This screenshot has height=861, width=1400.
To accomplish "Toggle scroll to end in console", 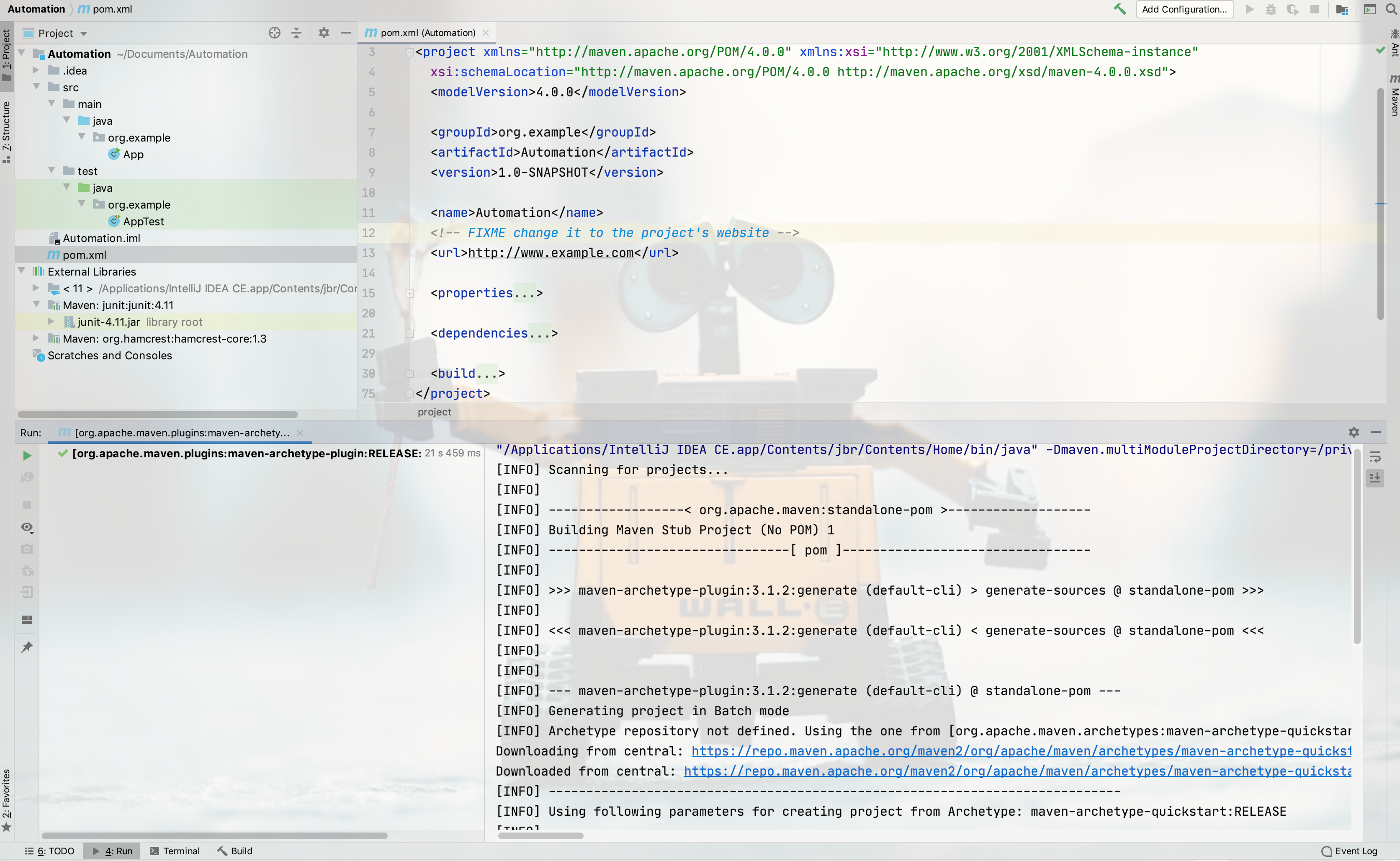I will 1375,478.
